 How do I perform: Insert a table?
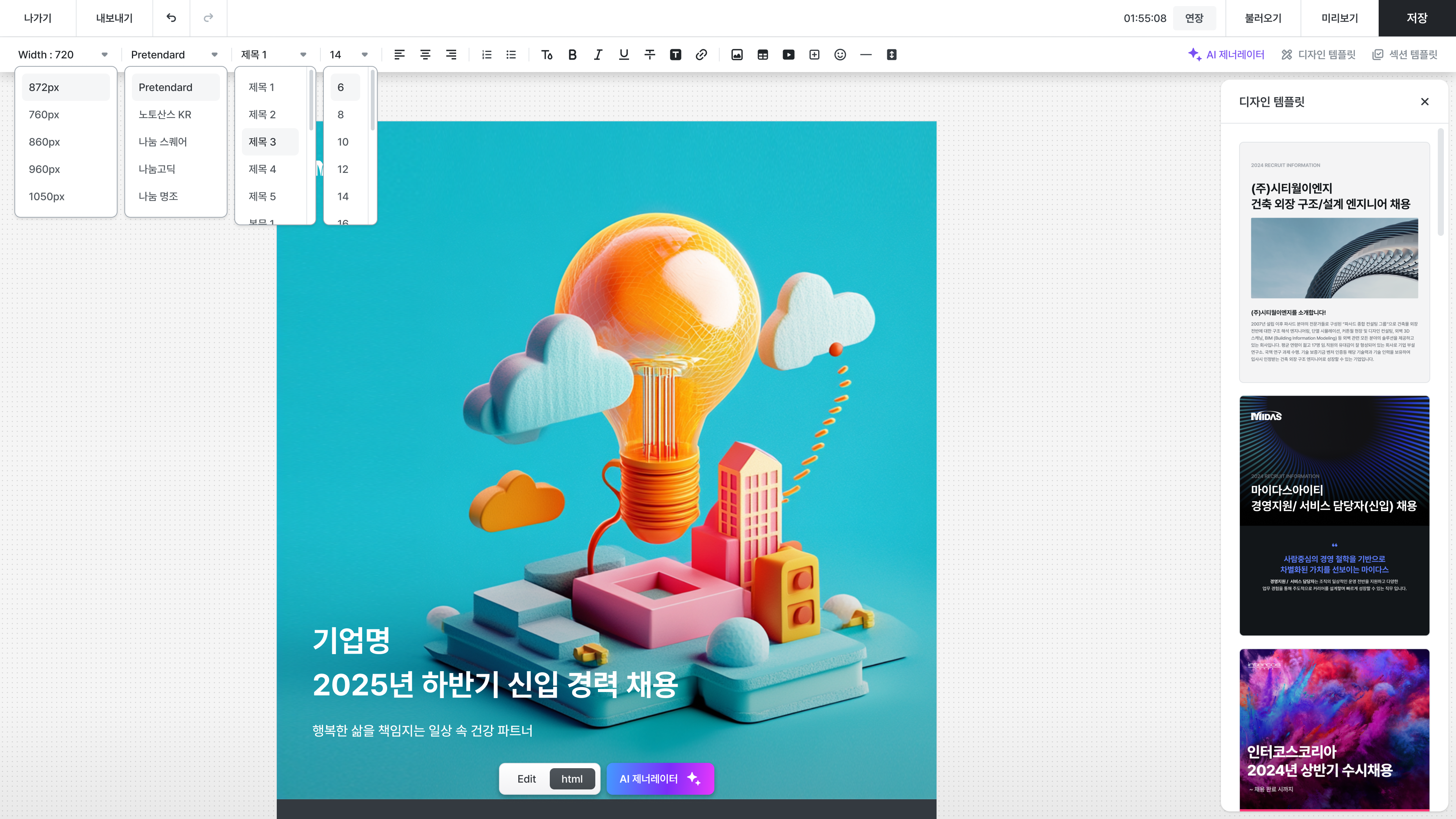tap(763, 54)
